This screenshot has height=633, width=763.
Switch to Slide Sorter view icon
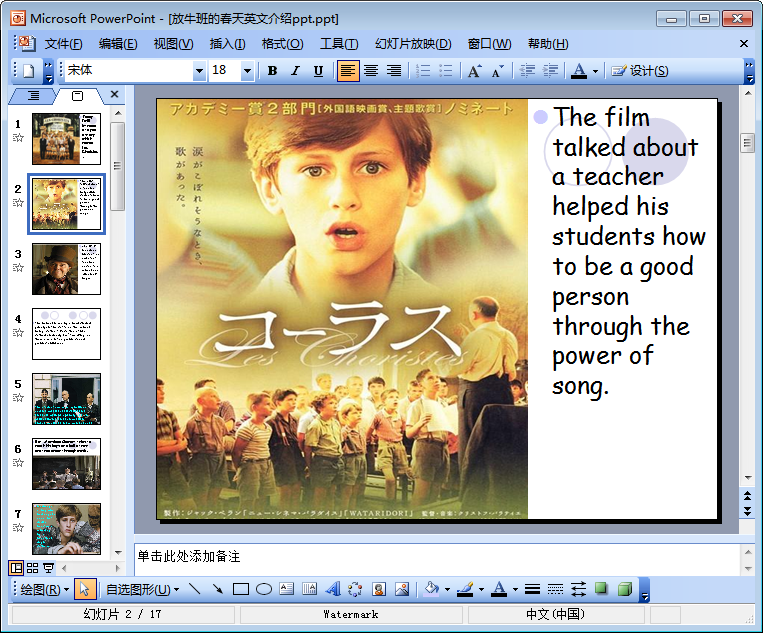tap(33, 568)
